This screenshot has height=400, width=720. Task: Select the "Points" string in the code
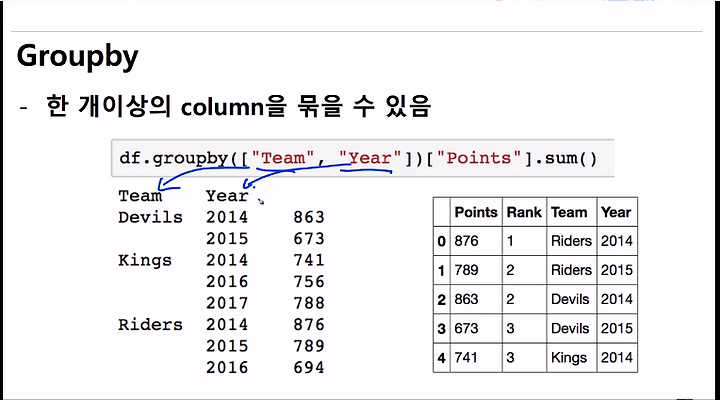tap(479, 158)
